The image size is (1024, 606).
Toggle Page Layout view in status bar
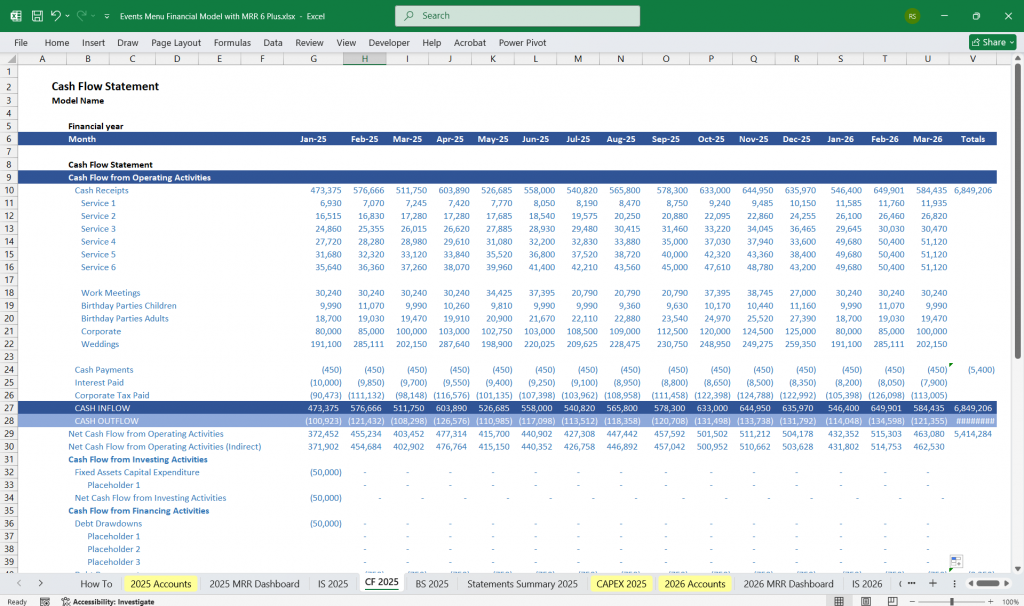pos(865,600)
